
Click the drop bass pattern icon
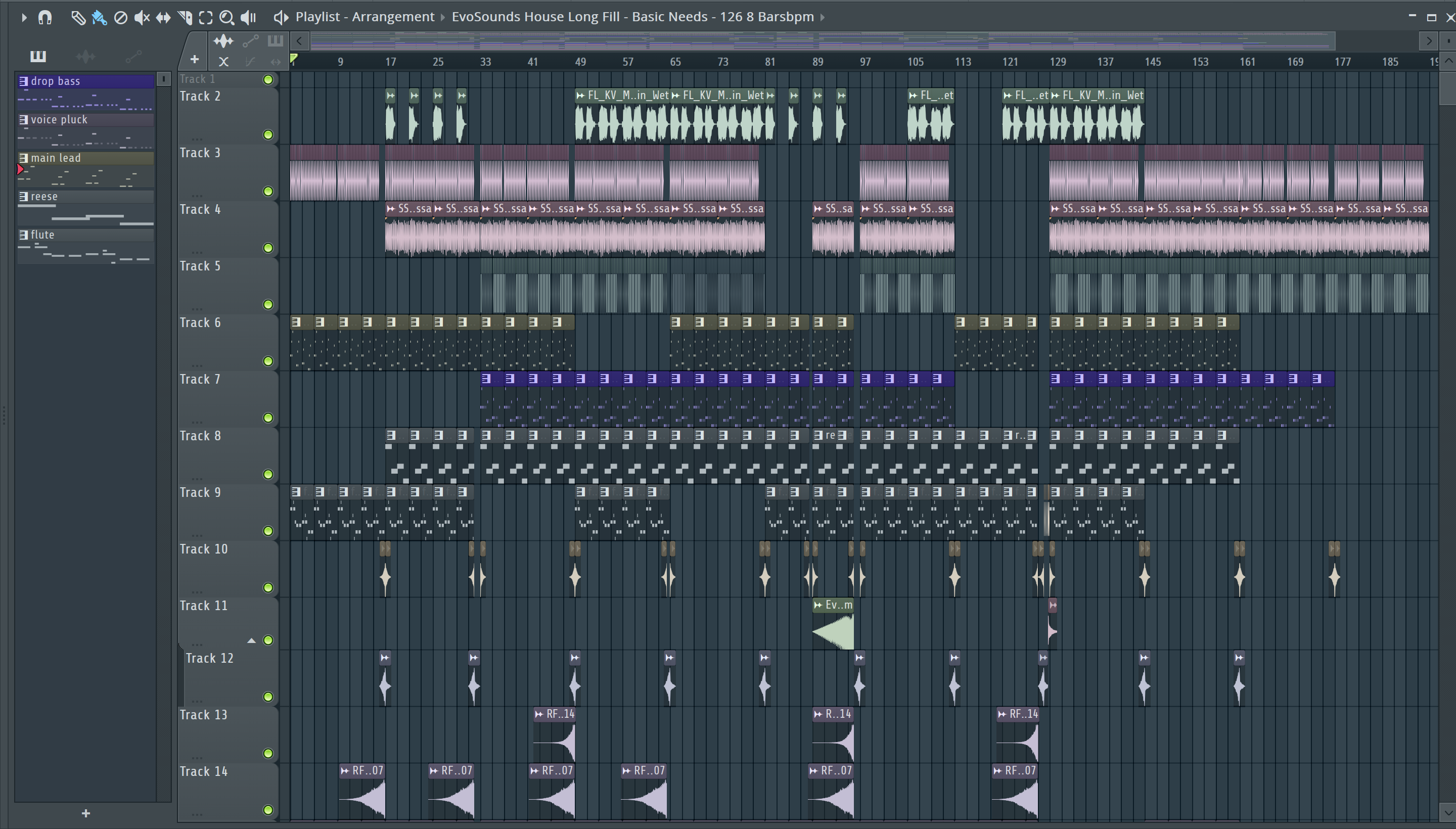click(23, 81)
